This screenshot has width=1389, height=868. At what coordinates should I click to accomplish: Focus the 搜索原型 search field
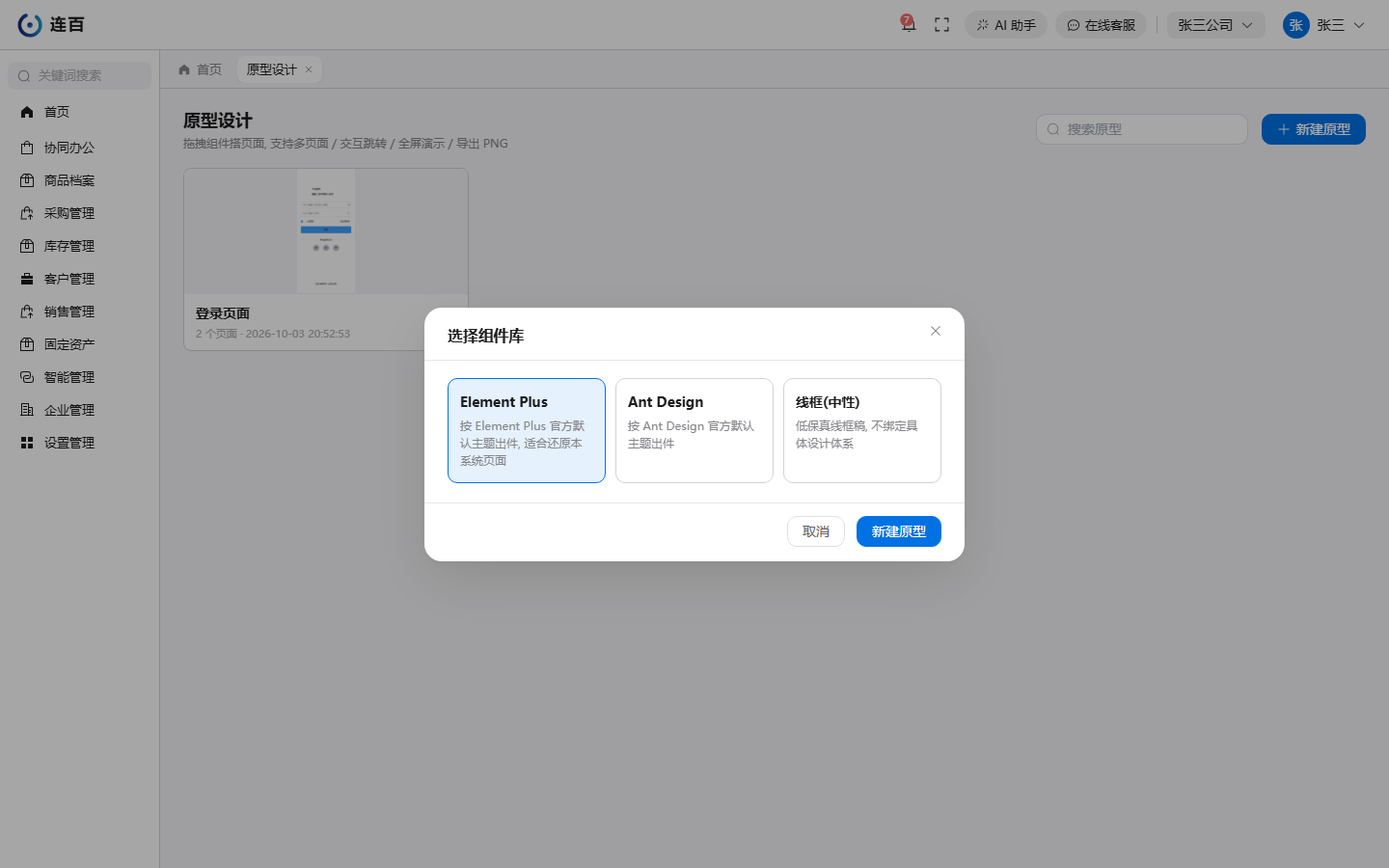1142,129
